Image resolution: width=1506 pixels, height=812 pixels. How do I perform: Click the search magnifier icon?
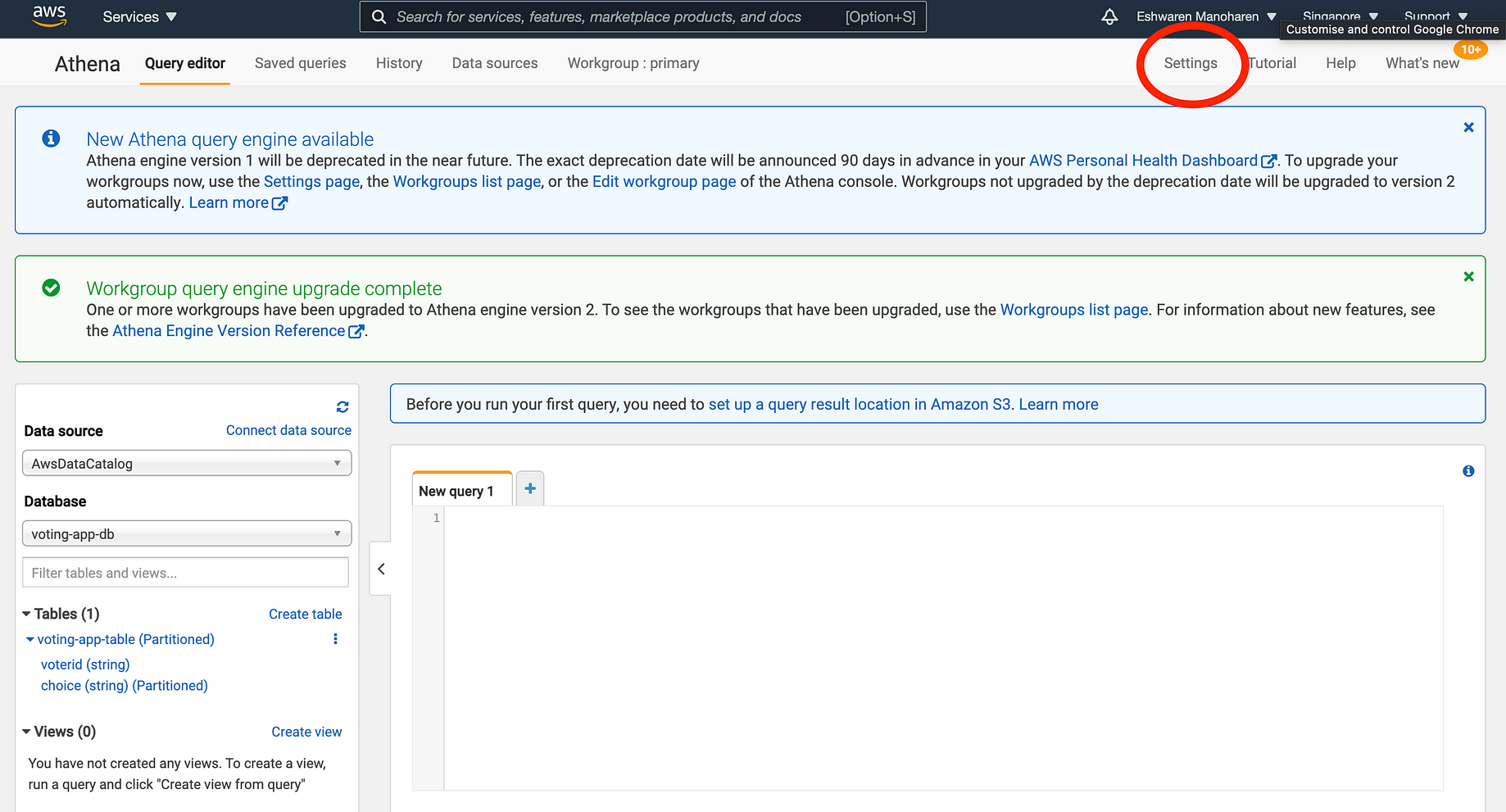click(x=379, y=16)
